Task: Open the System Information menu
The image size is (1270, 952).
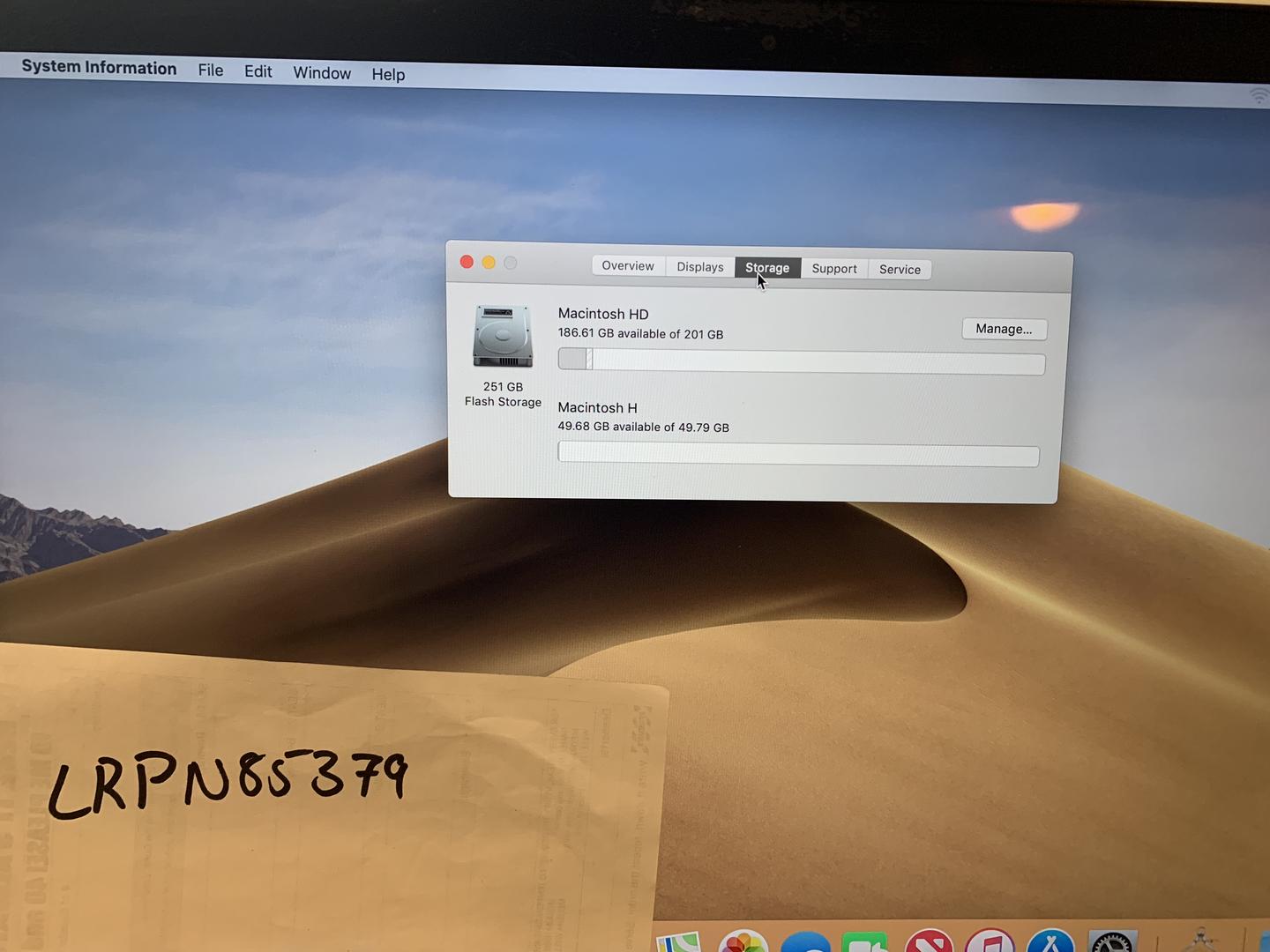Action: click(x=99, y=68)
